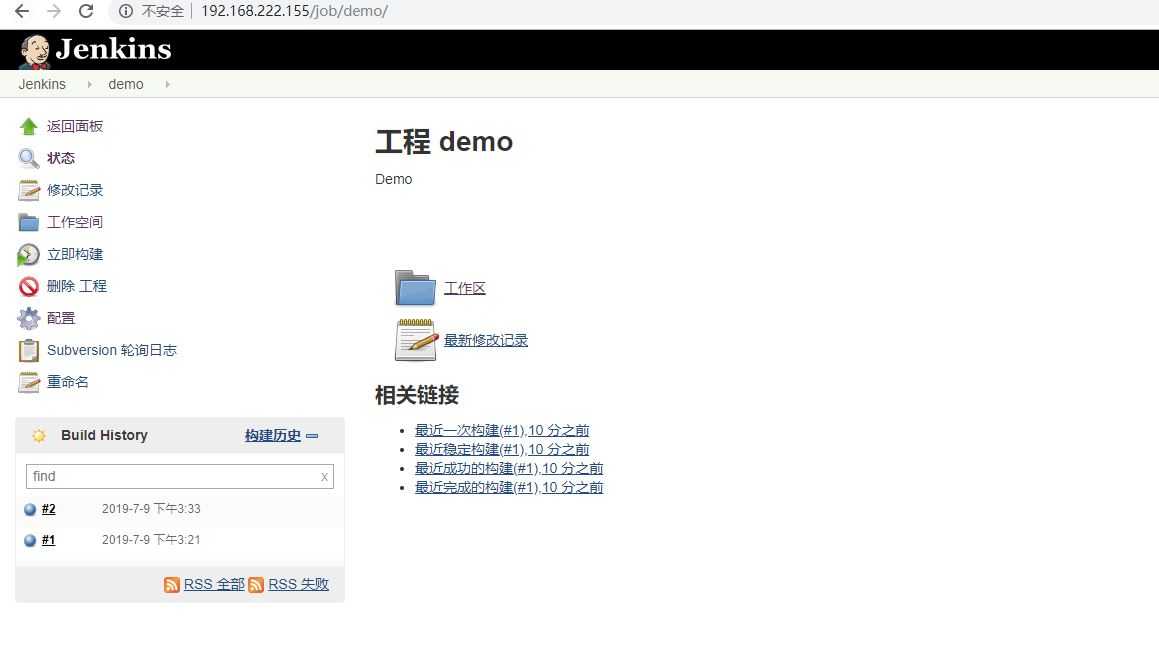Screen dimensions: 1159x652
Task: Open the 状态 menu item
Action: (x=61, y=158)
